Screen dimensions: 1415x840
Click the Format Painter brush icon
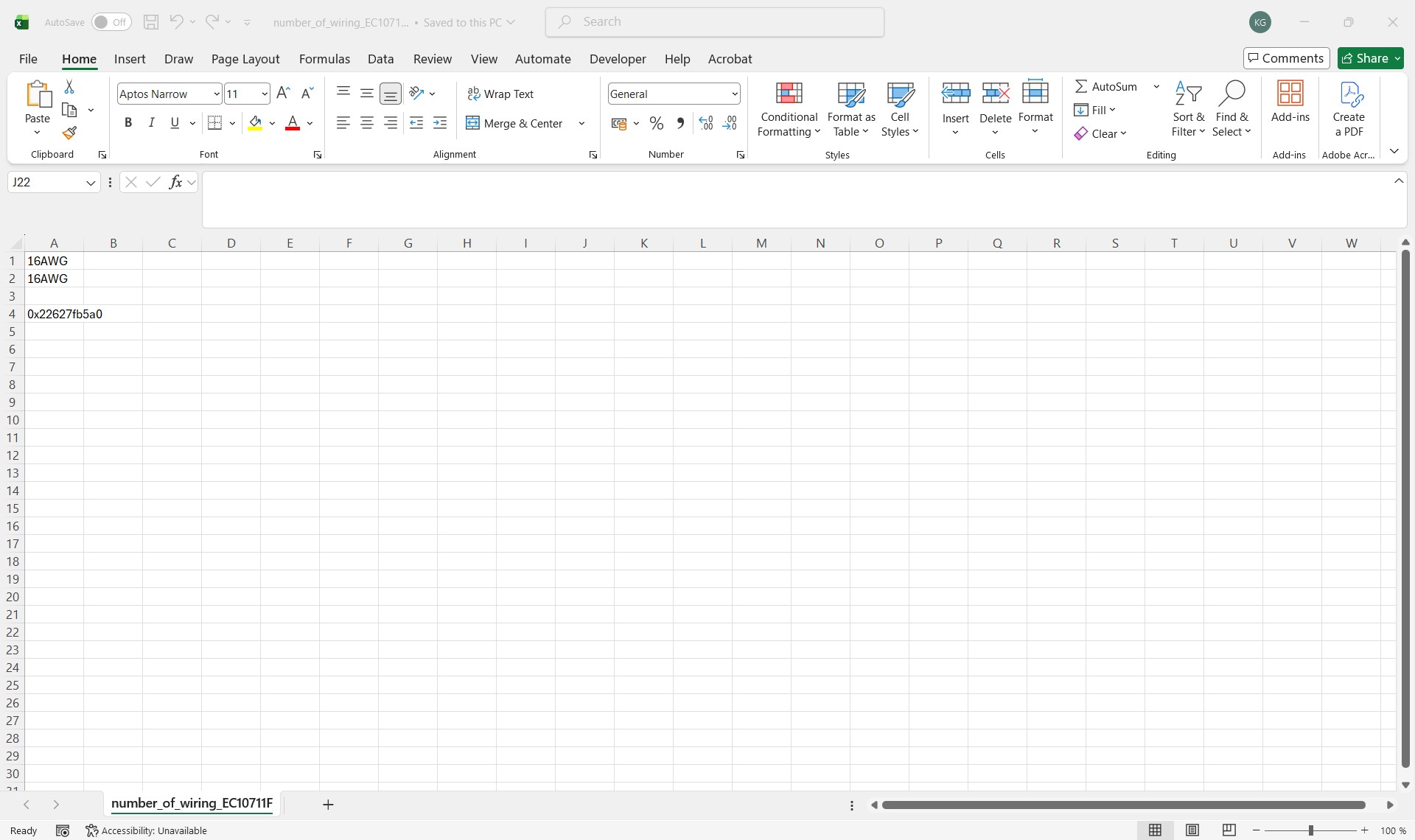pyautogui.click(x=69, y=133)
